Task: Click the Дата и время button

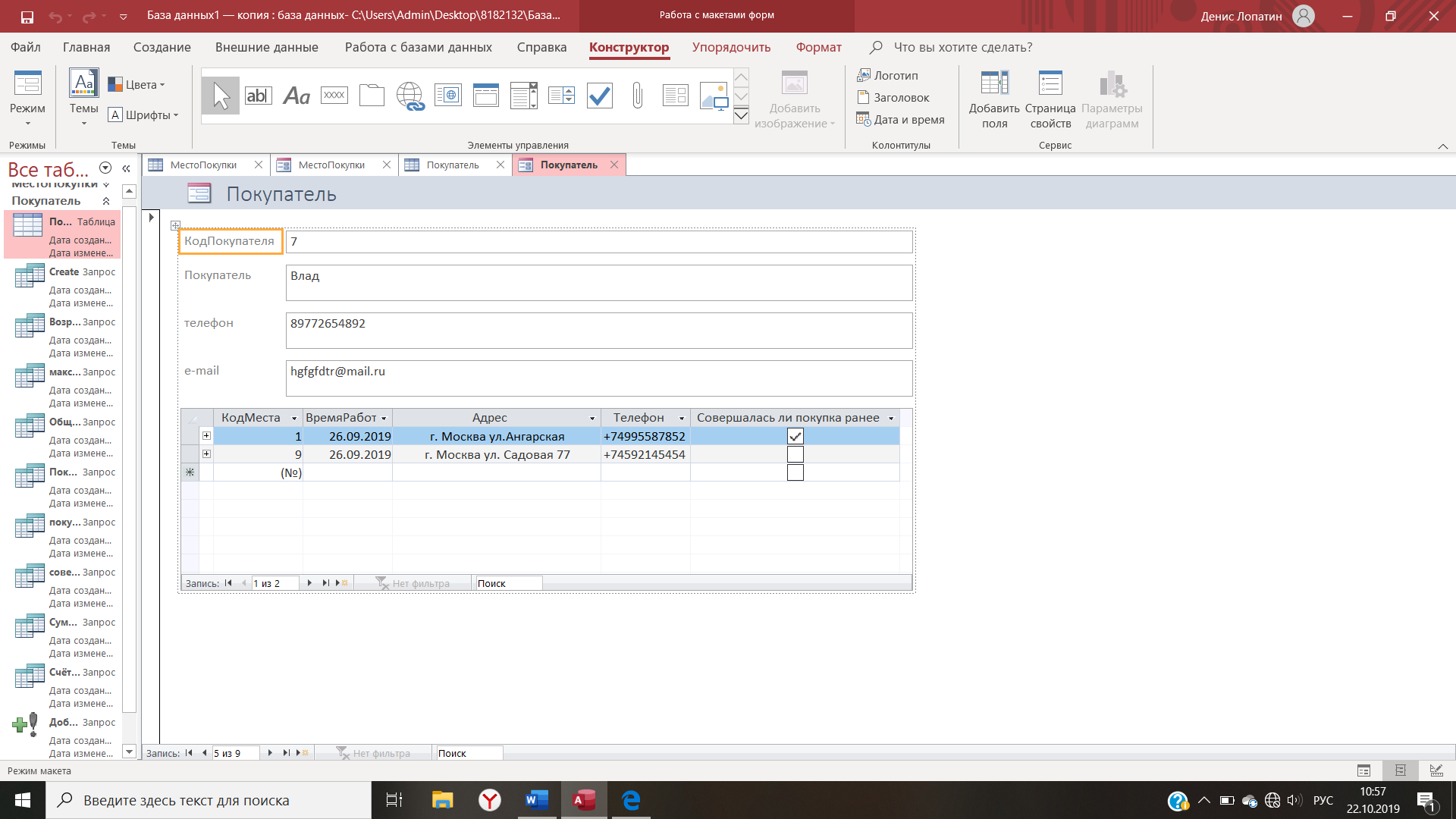Action: click(x=901, y=119)
